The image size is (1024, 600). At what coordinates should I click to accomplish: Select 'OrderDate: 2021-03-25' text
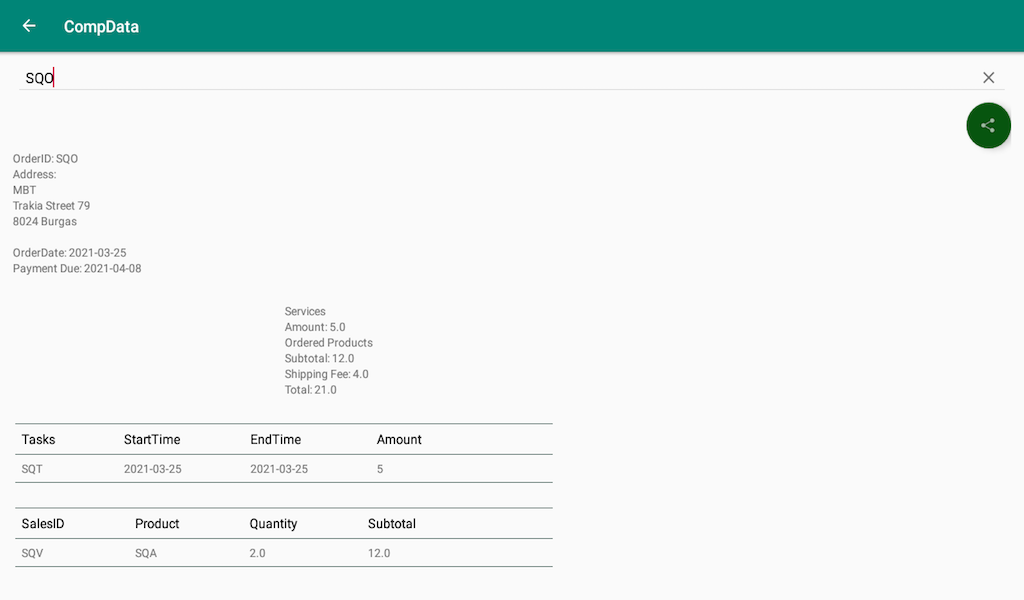(69, 253)
